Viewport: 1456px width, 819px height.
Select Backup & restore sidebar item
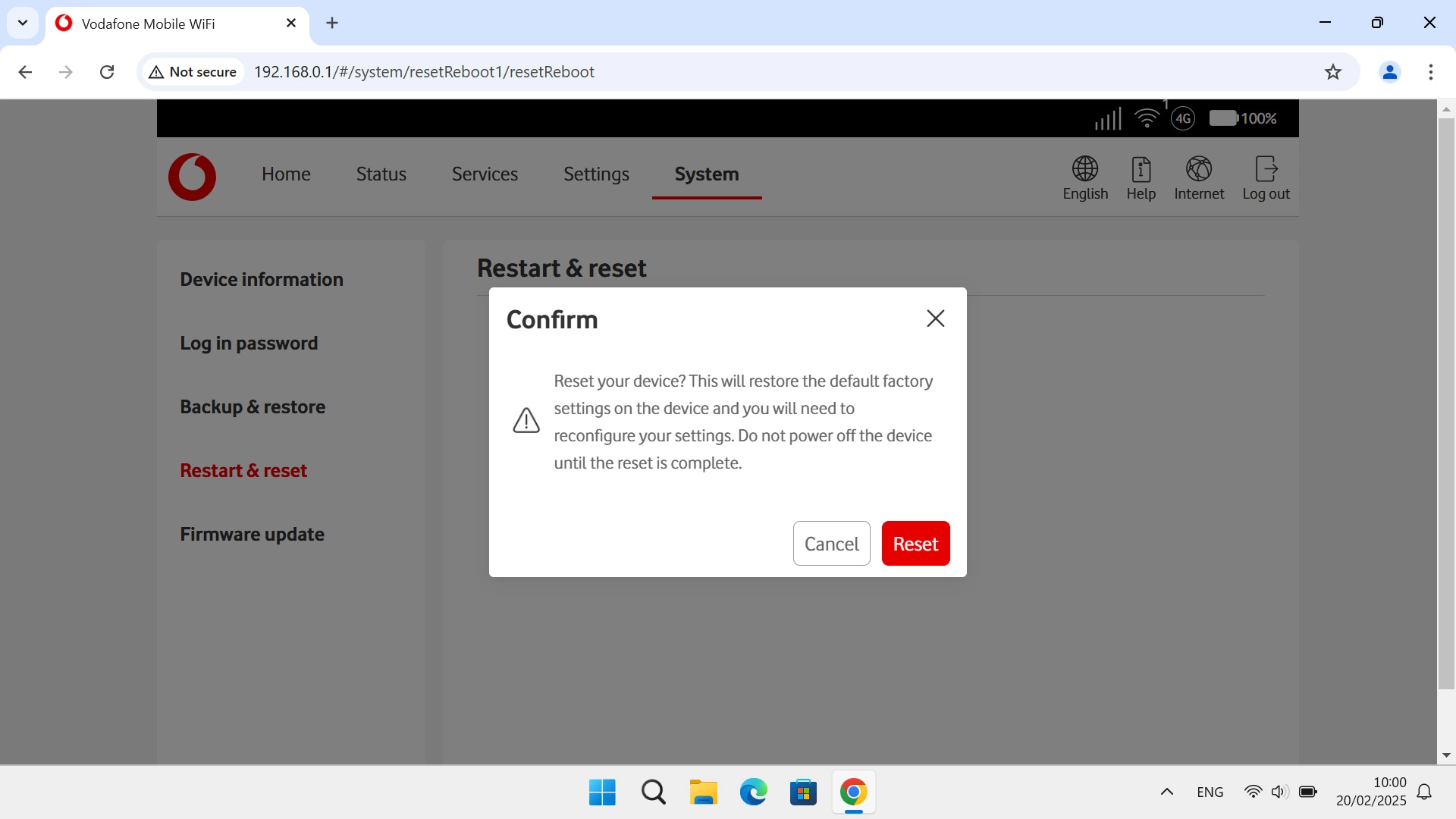point(253,406)
